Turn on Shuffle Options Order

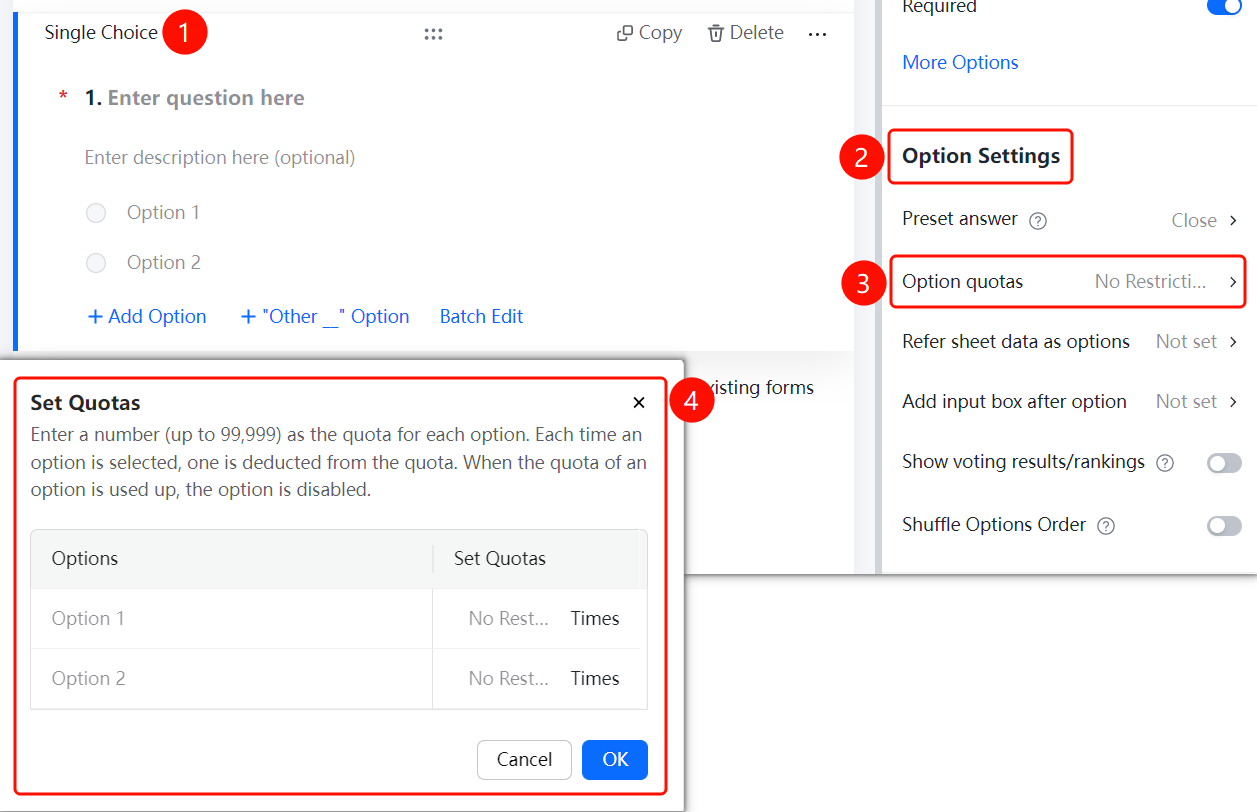click(x=1224, y=526)
